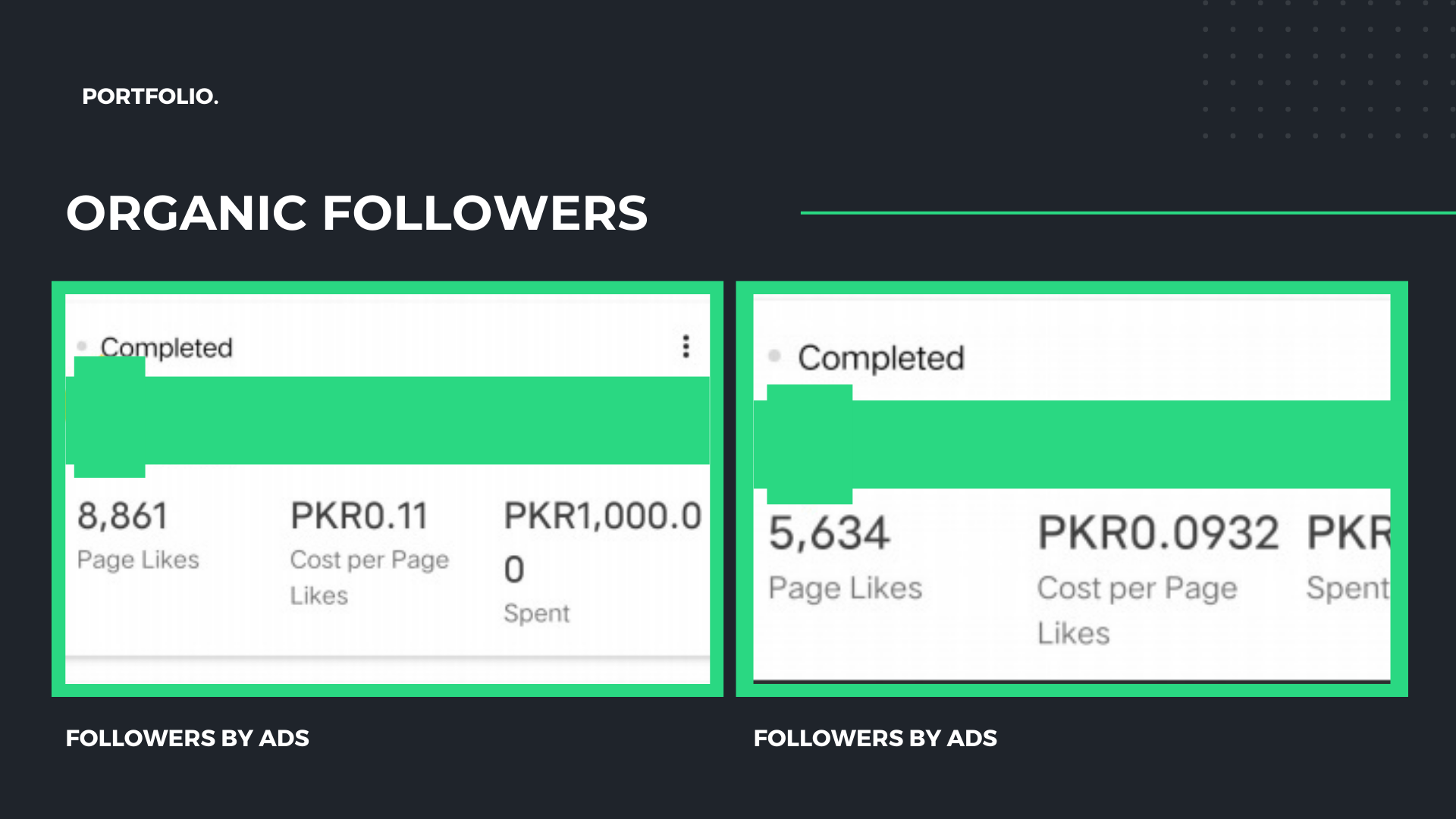The image size is (1456, 819).
Task: Click the PKR0.11 cost value
Action: (359, 516)
